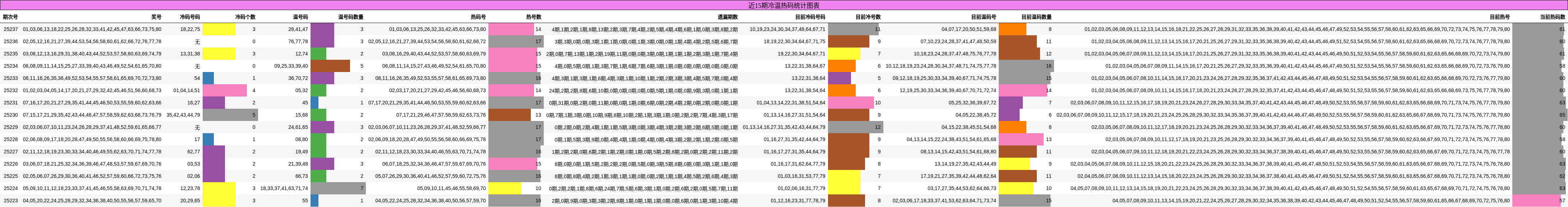This screenshot has height=207, width=1568.
Task: Click pink hot-count bar in row 25237
Action: 511,29
